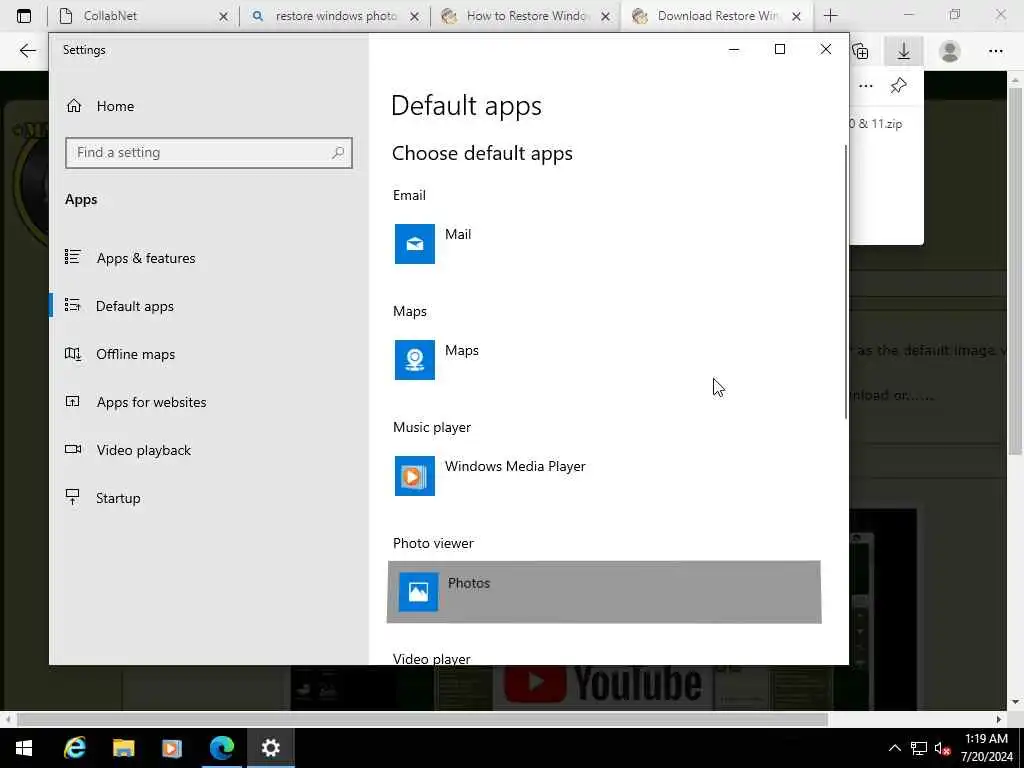Pin the downloads panel
The height and width of the screenshot is (768, 1024).
point(899,86)
